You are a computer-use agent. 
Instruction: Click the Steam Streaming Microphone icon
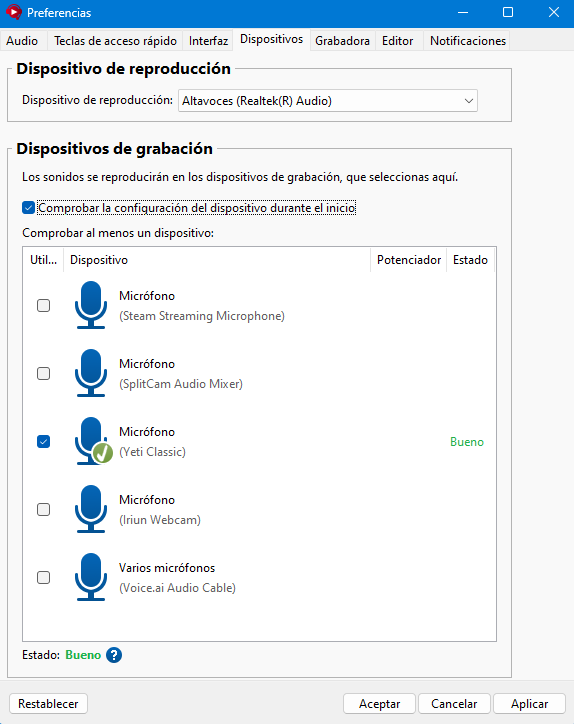click(91, 305)
